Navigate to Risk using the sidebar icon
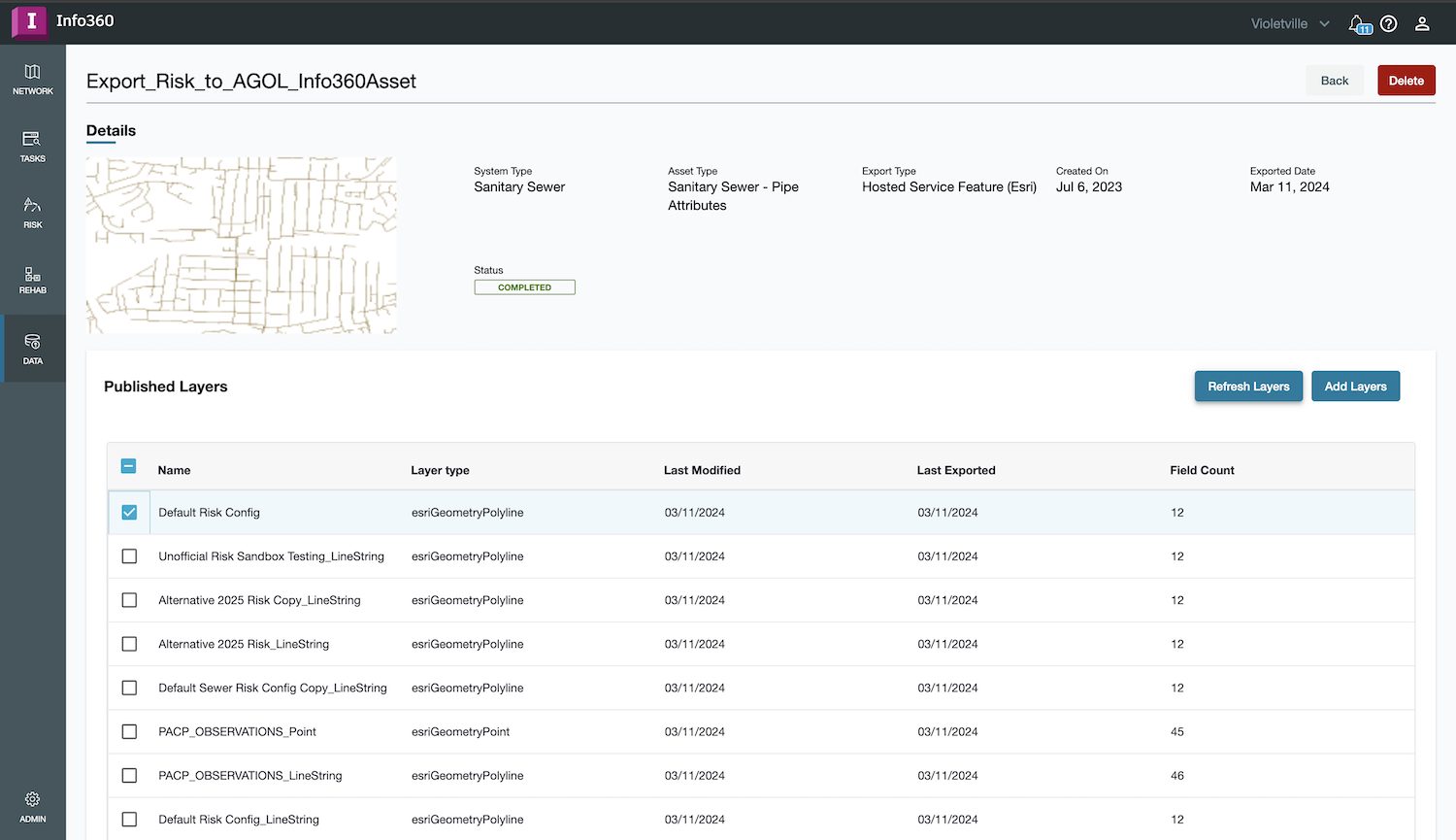 click(33, 213)
